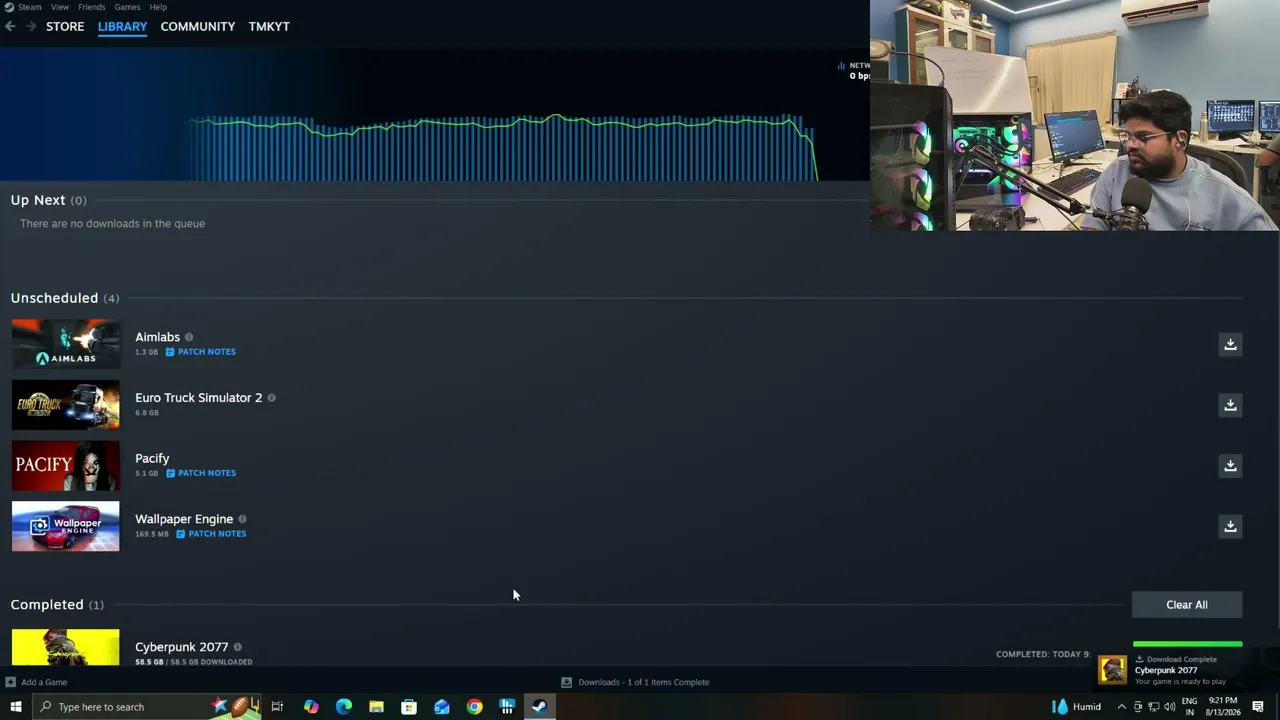Open the Windows notification center
Screen dimensions: 1280x720
(1258, 707)
